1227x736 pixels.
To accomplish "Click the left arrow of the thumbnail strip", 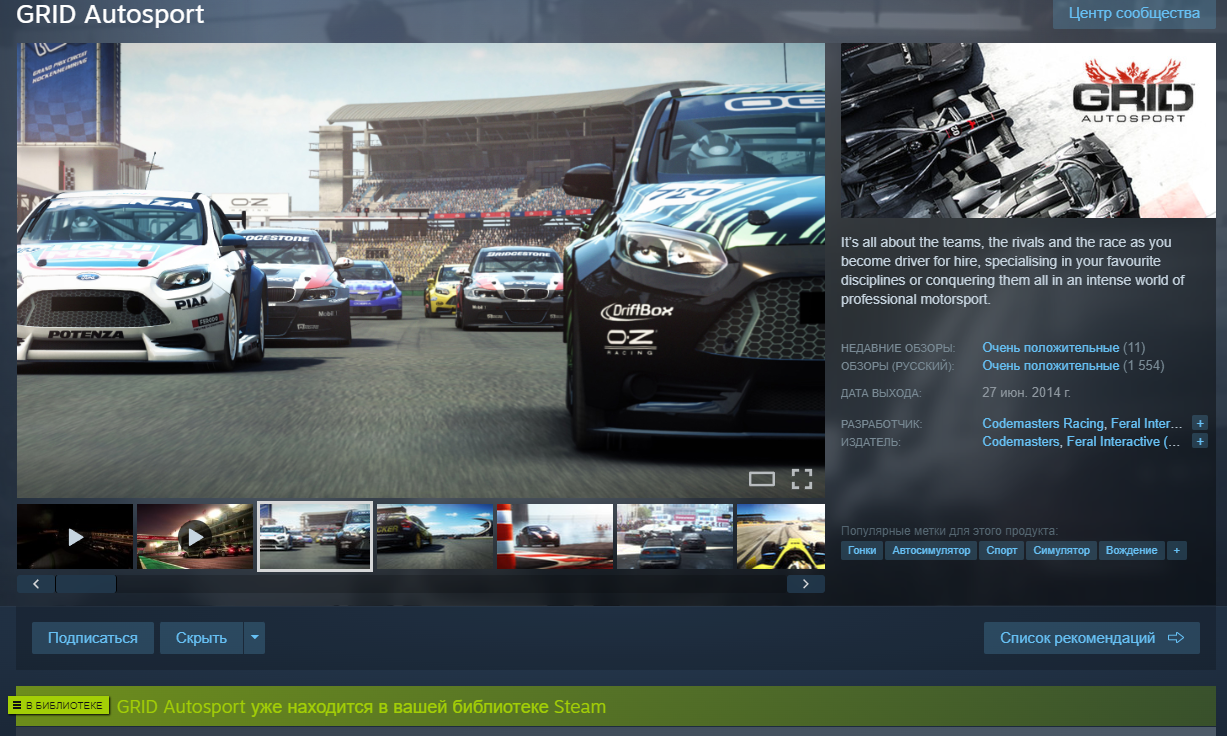I will 36,584.
